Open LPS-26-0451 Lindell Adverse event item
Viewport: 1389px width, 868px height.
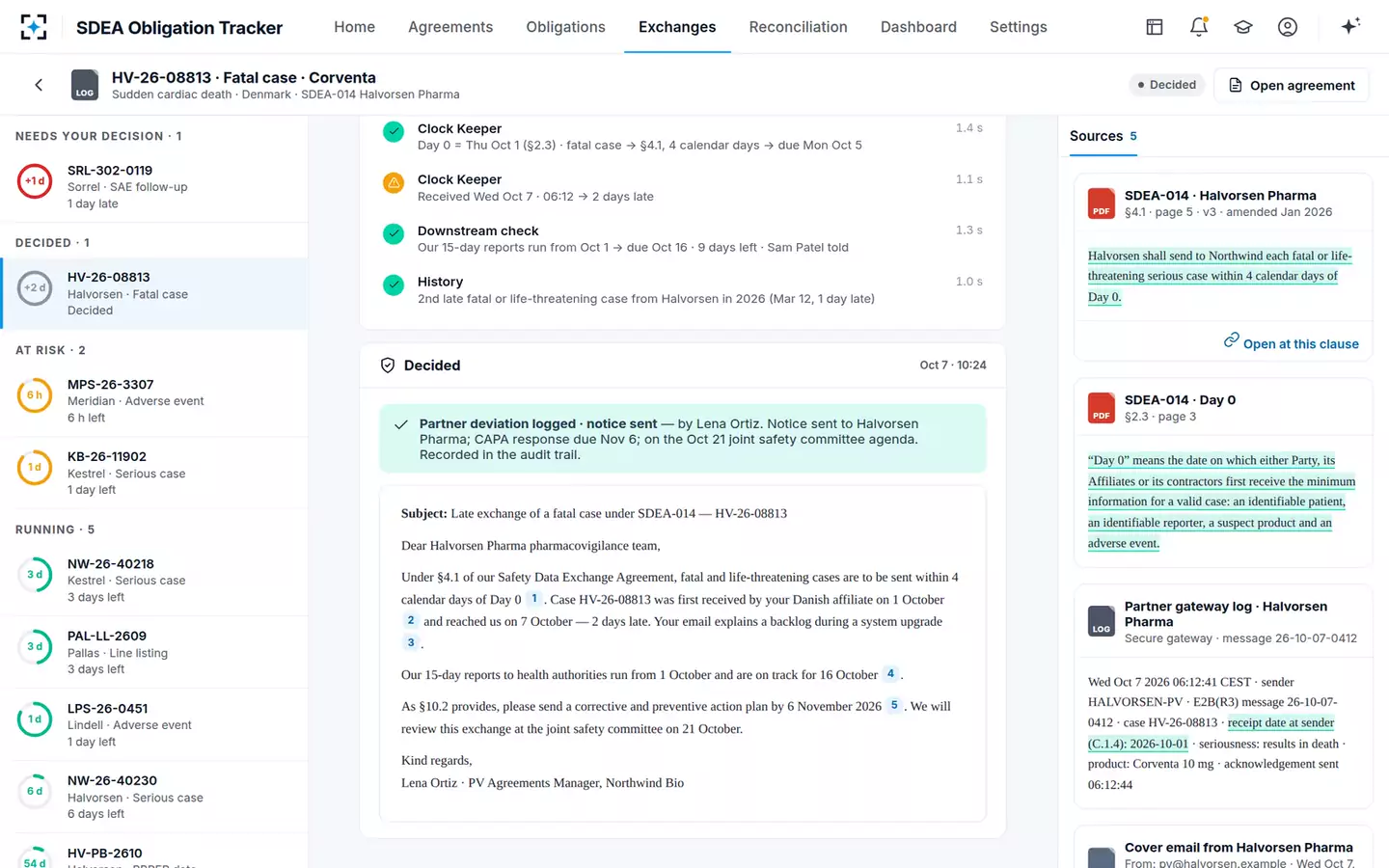click(x=154, y=724)
